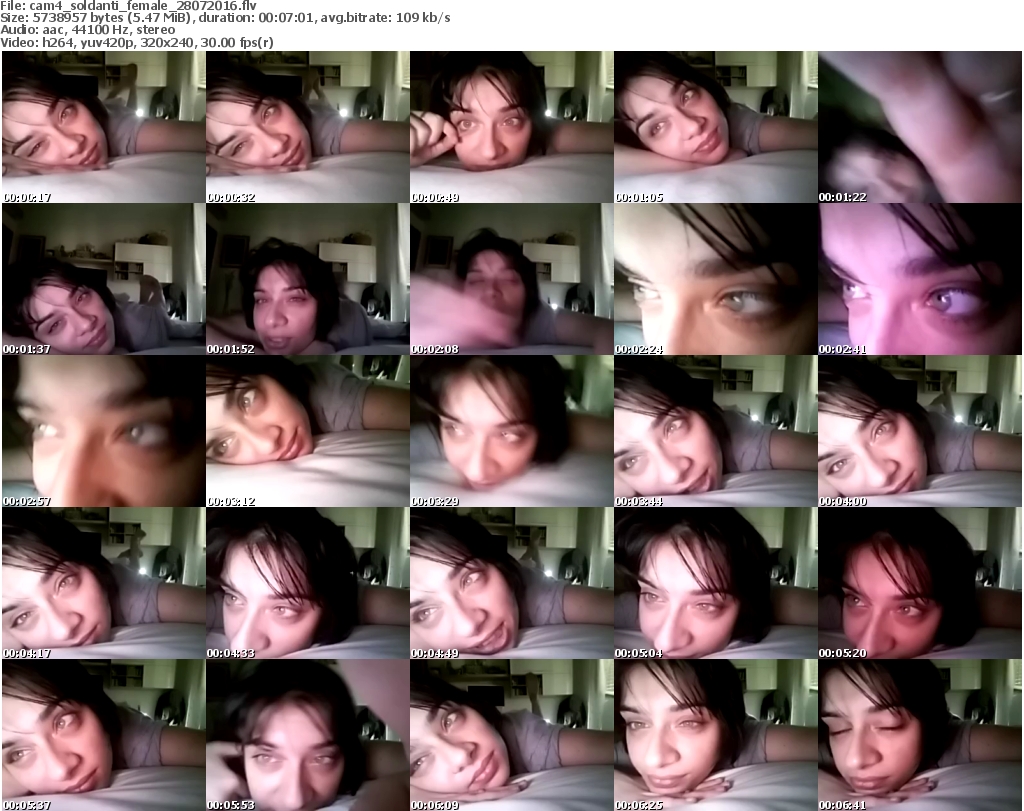Click the 'Size: 5738957 bytes' header line
This screenshot has width=1024, height=811.
225,18
